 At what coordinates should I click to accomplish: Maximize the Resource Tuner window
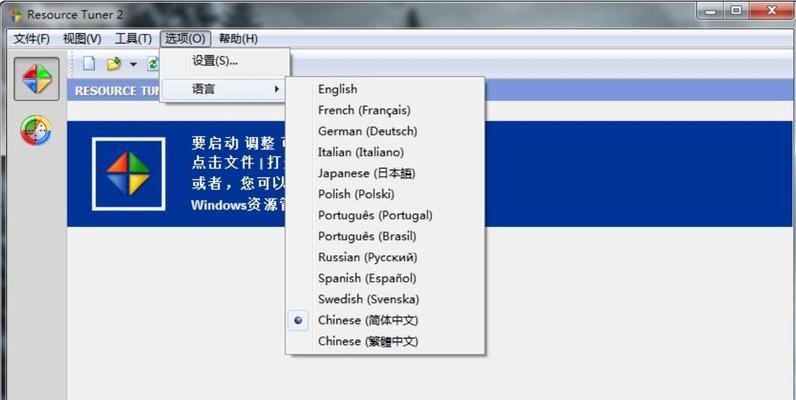click(736, 11)
